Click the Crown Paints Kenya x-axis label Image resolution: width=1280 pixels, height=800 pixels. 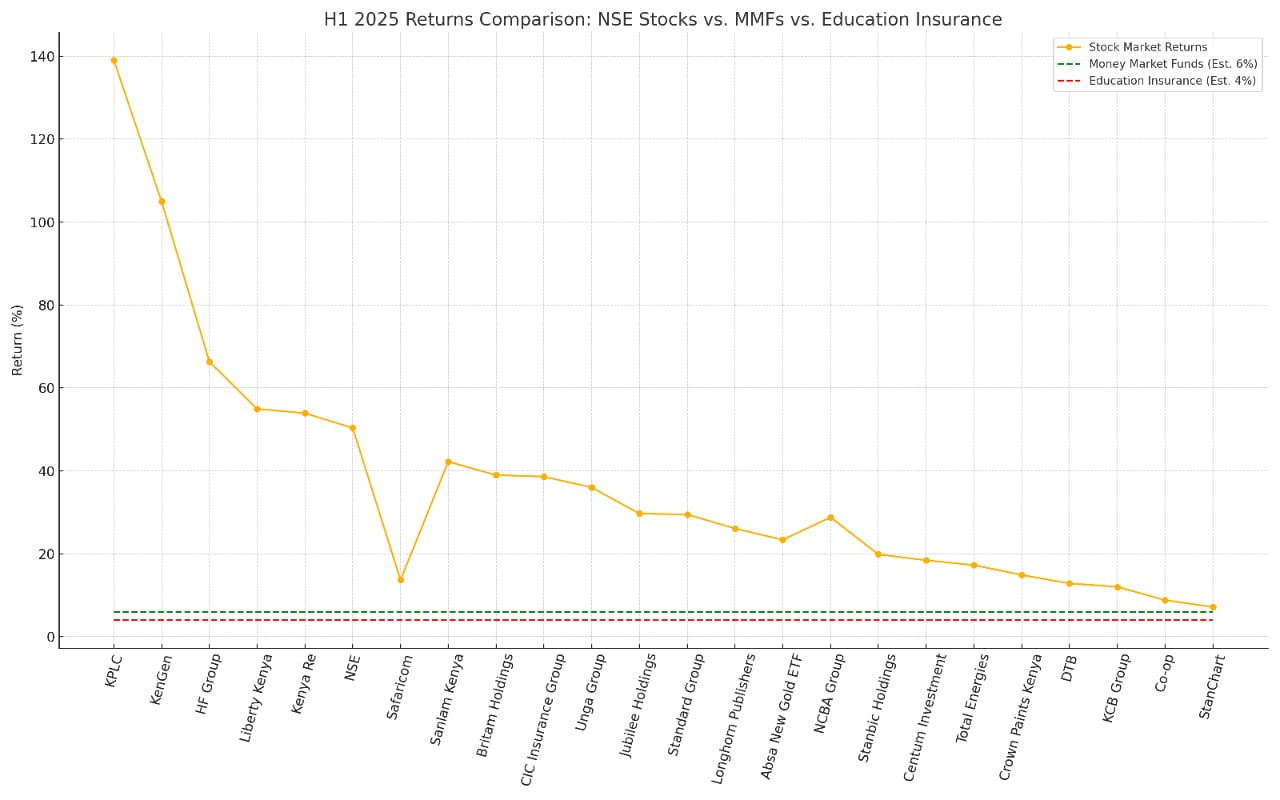[1019, 717]
